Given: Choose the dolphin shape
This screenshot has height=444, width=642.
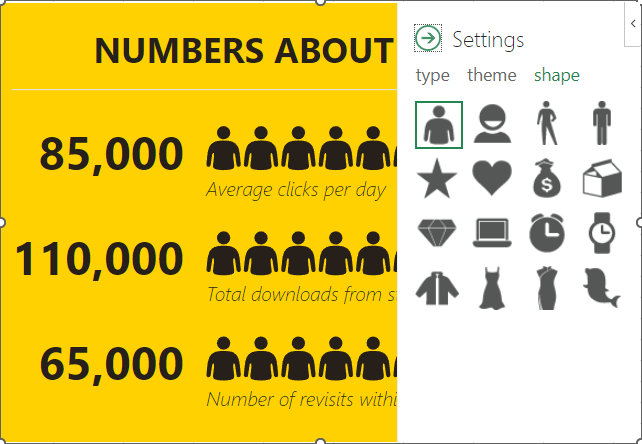Looking at the screenshot, I should pyautogui.click(x=601, y=287).
